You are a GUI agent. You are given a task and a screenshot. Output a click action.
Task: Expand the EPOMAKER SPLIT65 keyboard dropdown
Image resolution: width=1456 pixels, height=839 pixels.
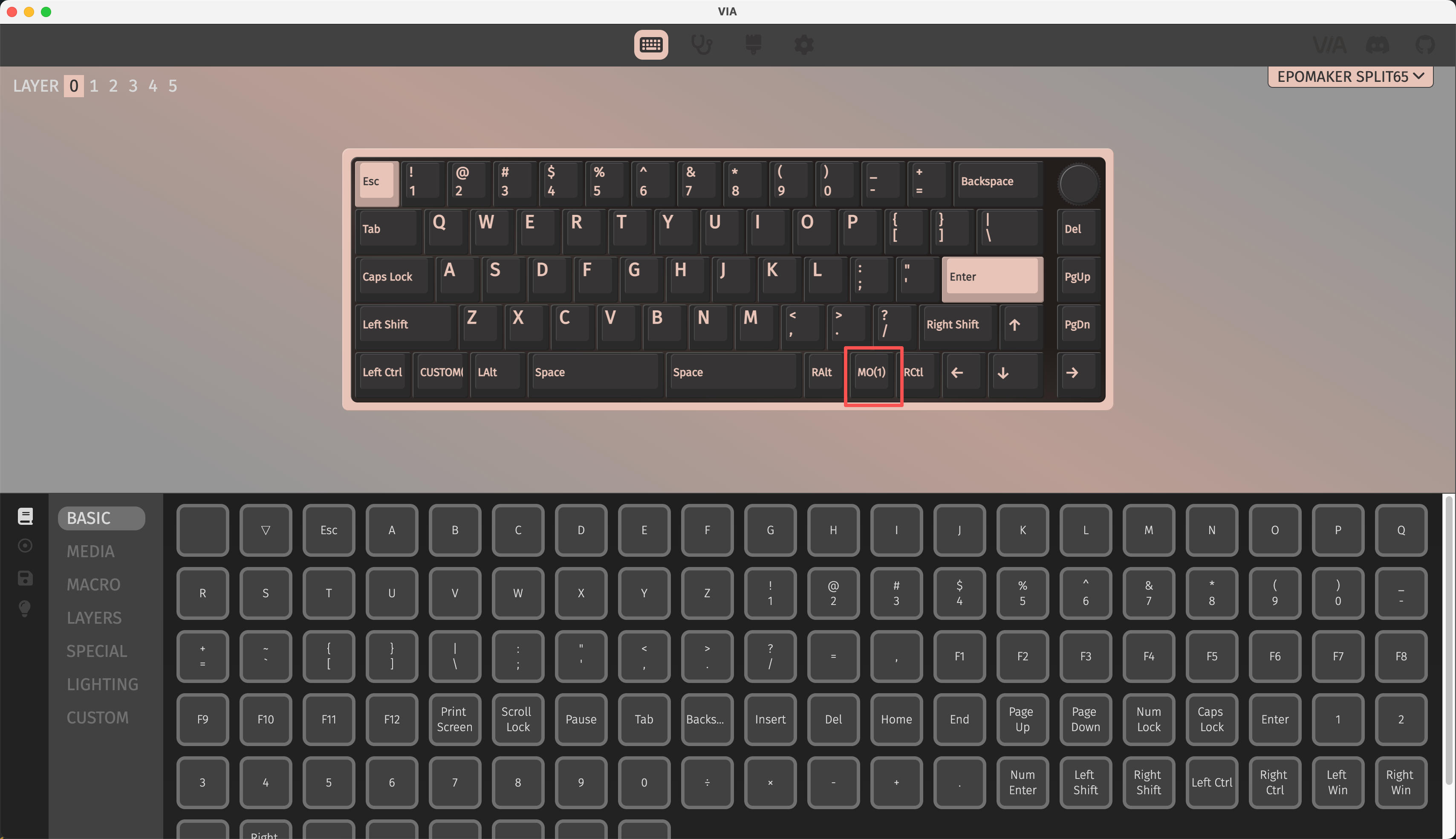click(x=1350, y=76)
